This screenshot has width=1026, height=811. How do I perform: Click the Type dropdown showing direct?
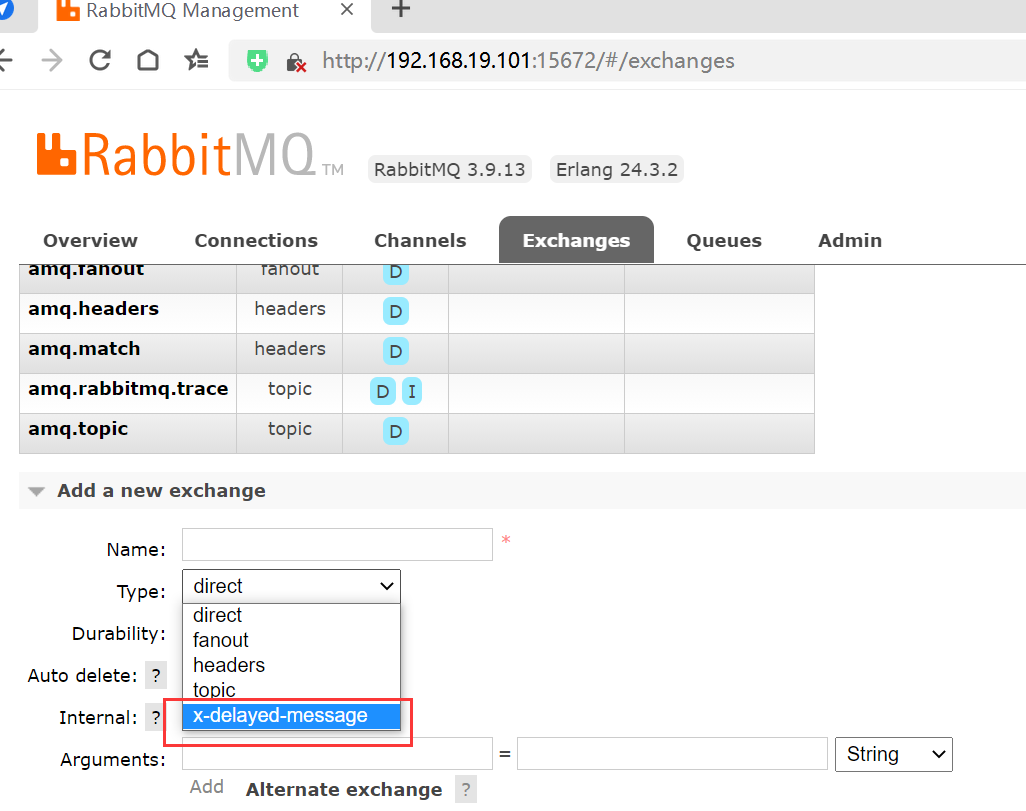pyautogui.click(x=291, y=586)
